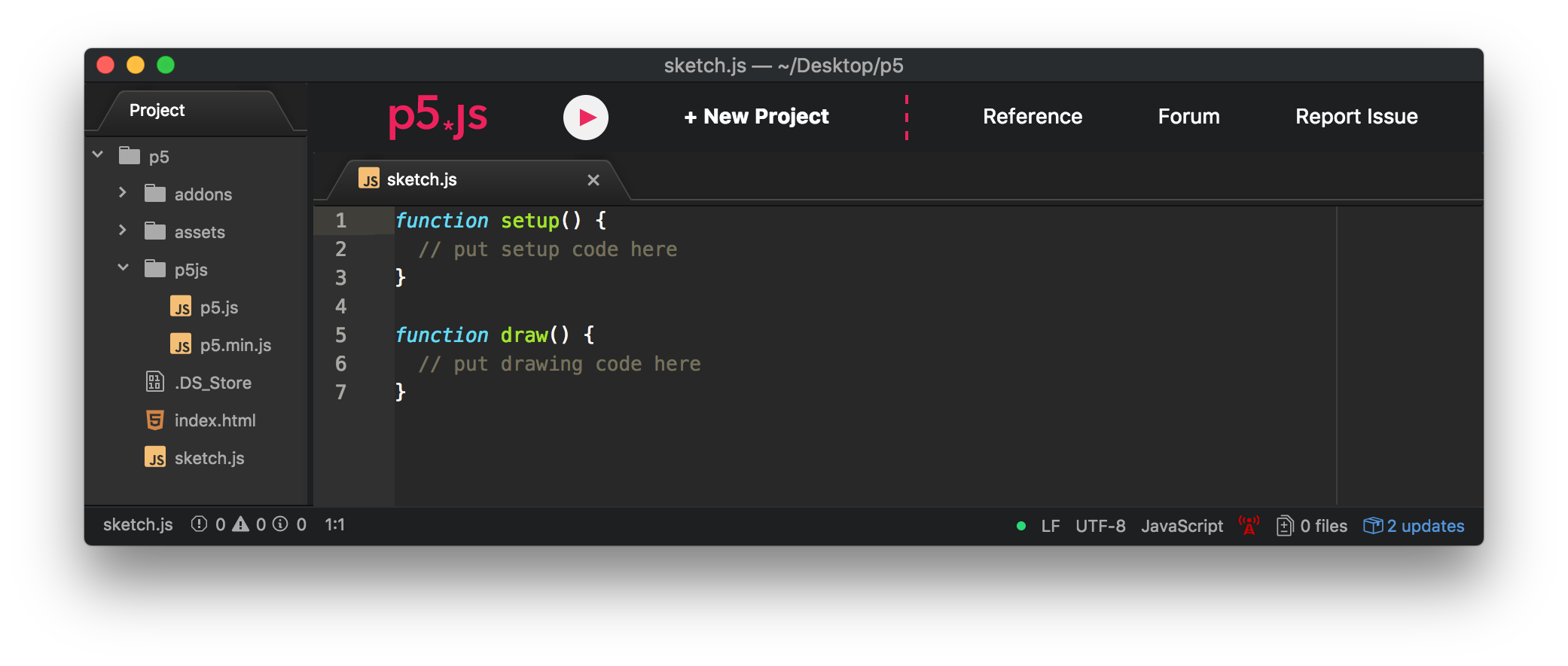
Task: Click the 0 files git diff icon
Action: tap(1285, 525)
